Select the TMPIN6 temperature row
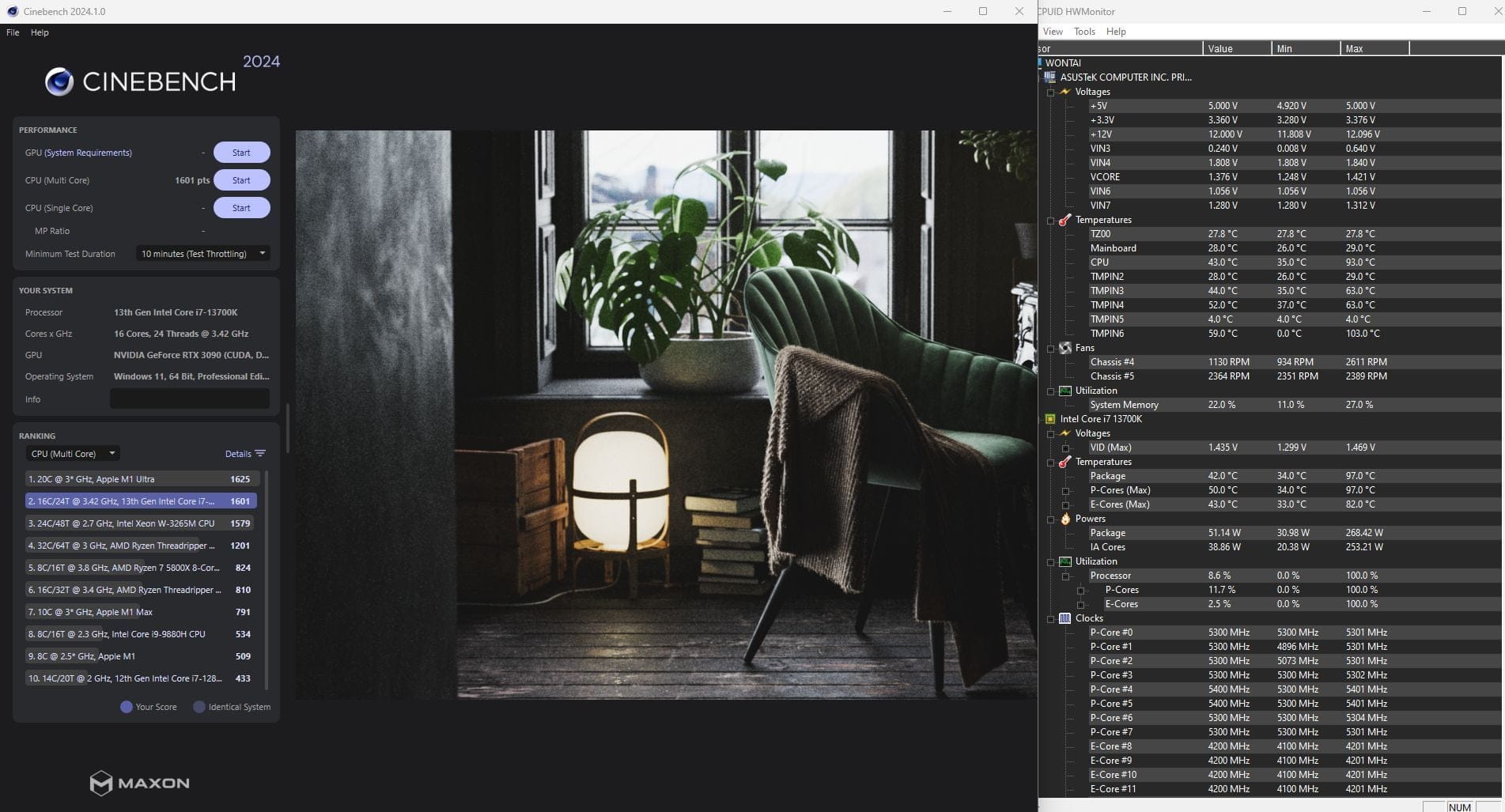1505x812 pixels. pyautogui.click(x=1295, y=334)
